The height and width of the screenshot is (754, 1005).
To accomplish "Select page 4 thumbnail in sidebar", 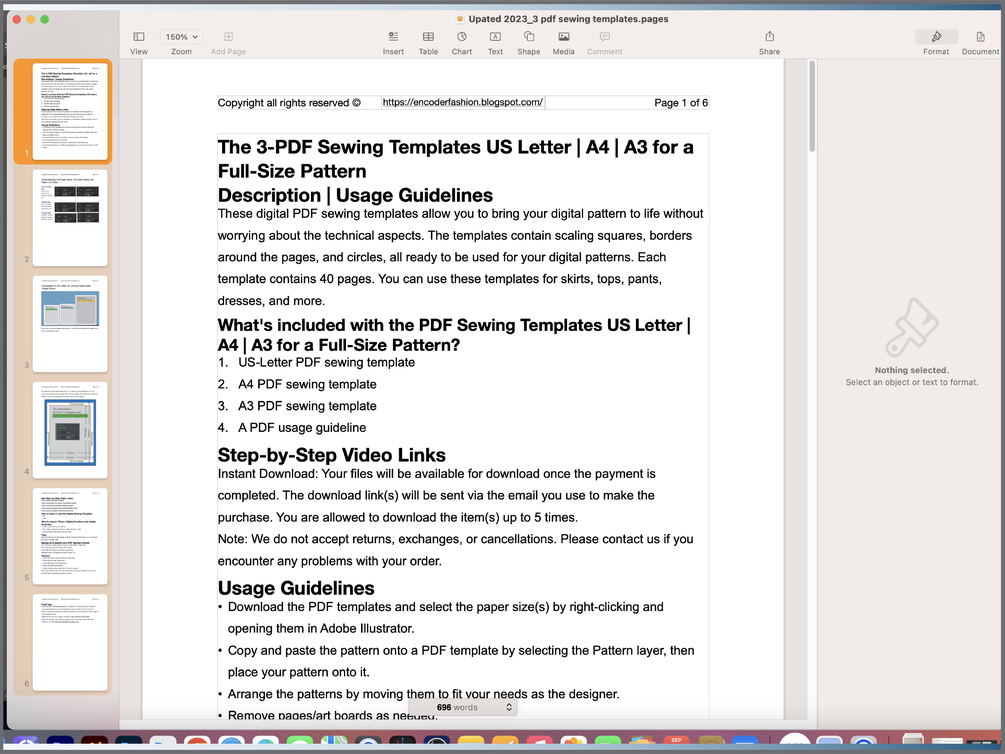I will click(x=70, y=430).
